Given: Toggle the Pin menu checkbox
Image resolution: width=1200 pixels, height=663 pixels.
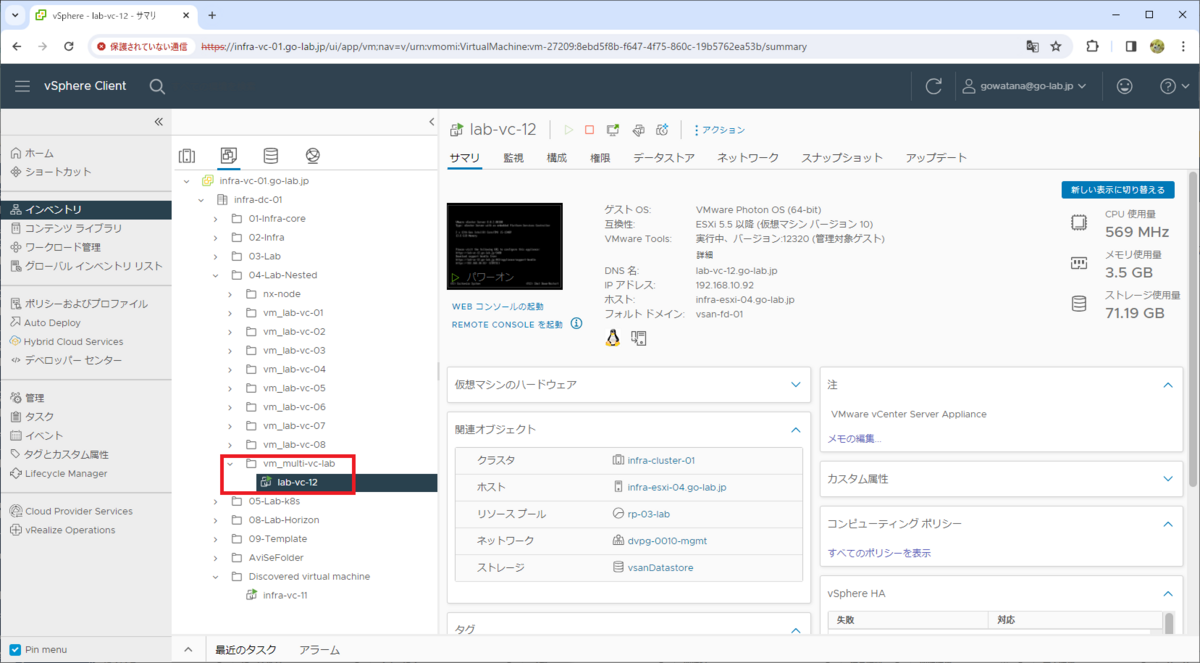Looking at the screenshot, I should click(x=15, y=650).
